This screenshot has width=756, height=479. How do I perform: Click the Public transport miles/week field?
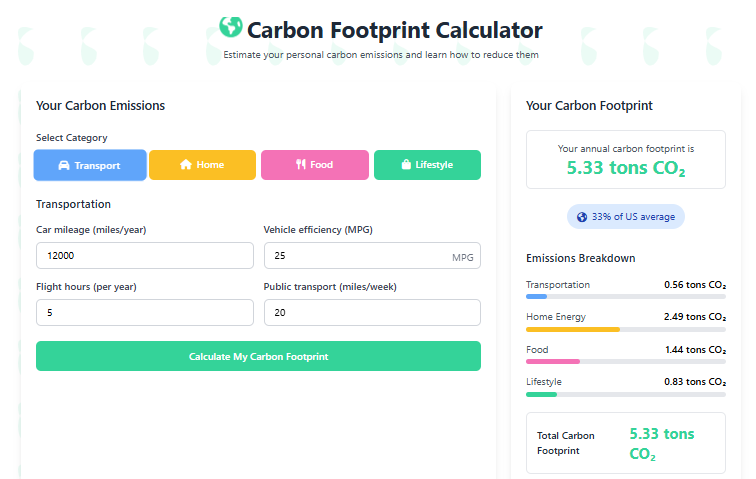tap(371, 313)
